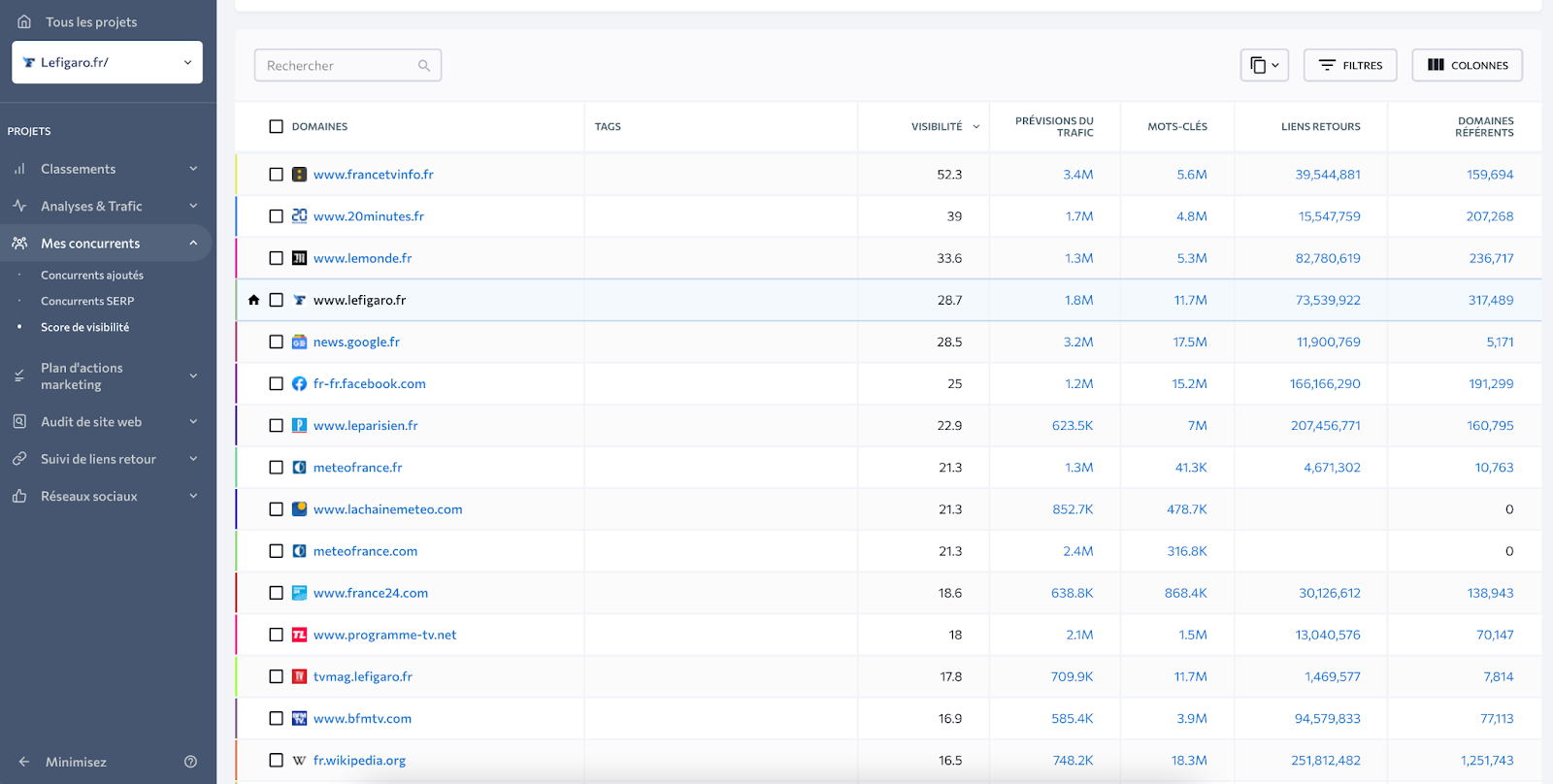
Task: Click the Analyses & Trafic pulse icon
Action: pyautogui.click(x=19, y=206)
